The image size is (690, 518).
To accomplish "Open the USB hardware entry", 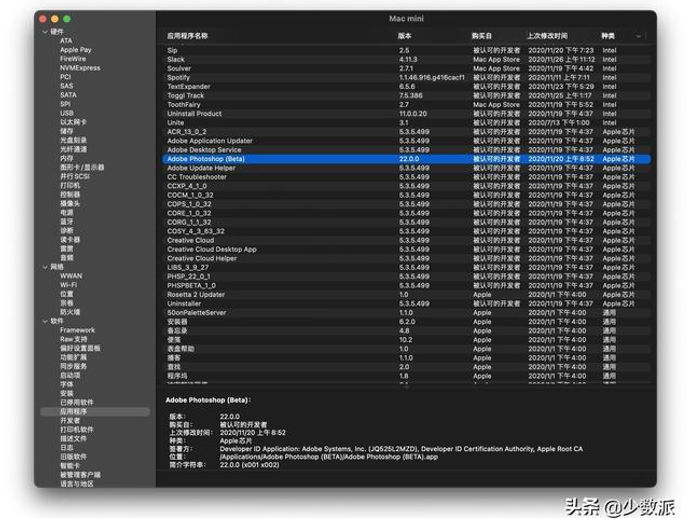I will [x=66, y=113].
